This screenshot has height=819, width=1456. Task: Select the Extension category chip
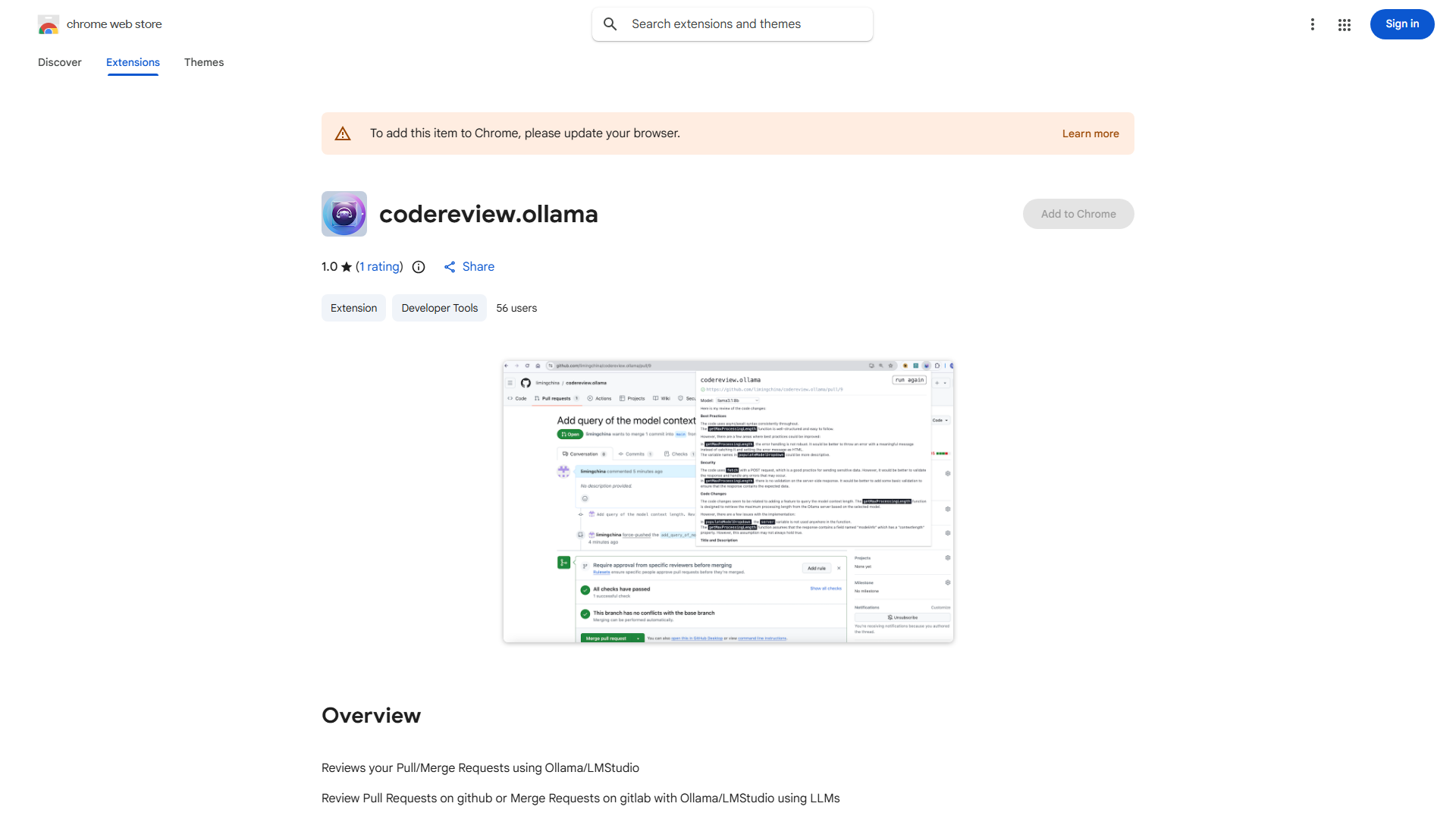353,308
